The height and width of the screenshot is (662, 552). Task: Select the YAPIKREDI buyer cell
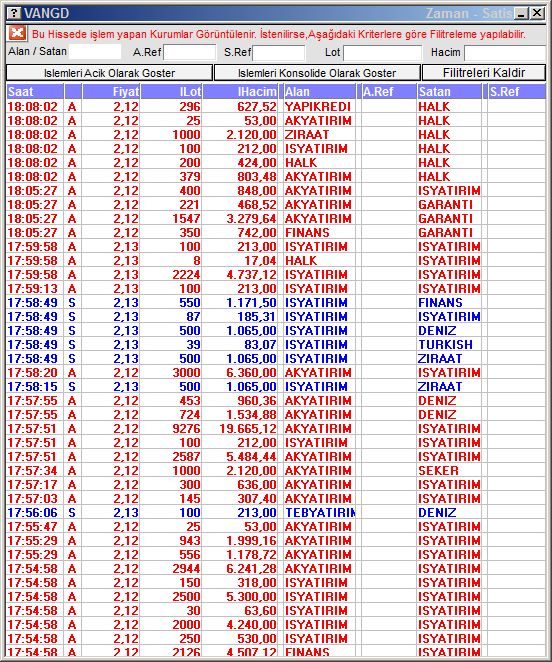tap(319, 107)
